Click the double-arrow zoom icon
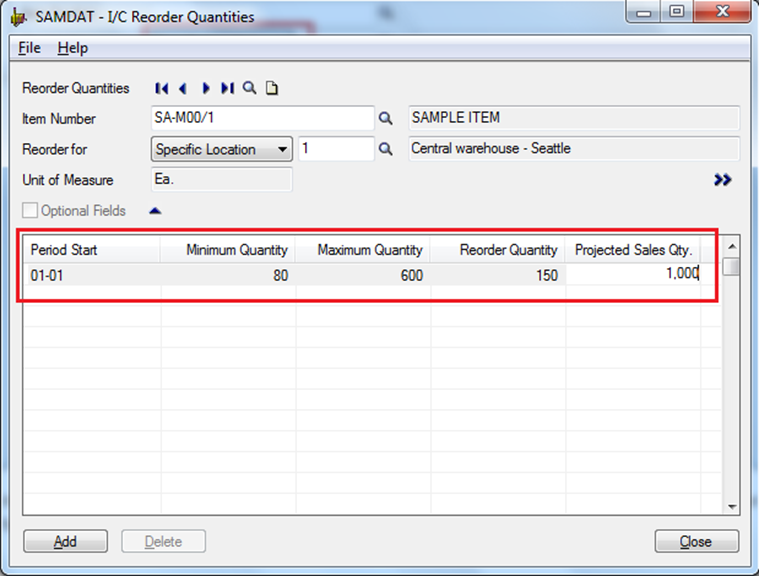Screen dimensions: 759x576 click(722, 180)
